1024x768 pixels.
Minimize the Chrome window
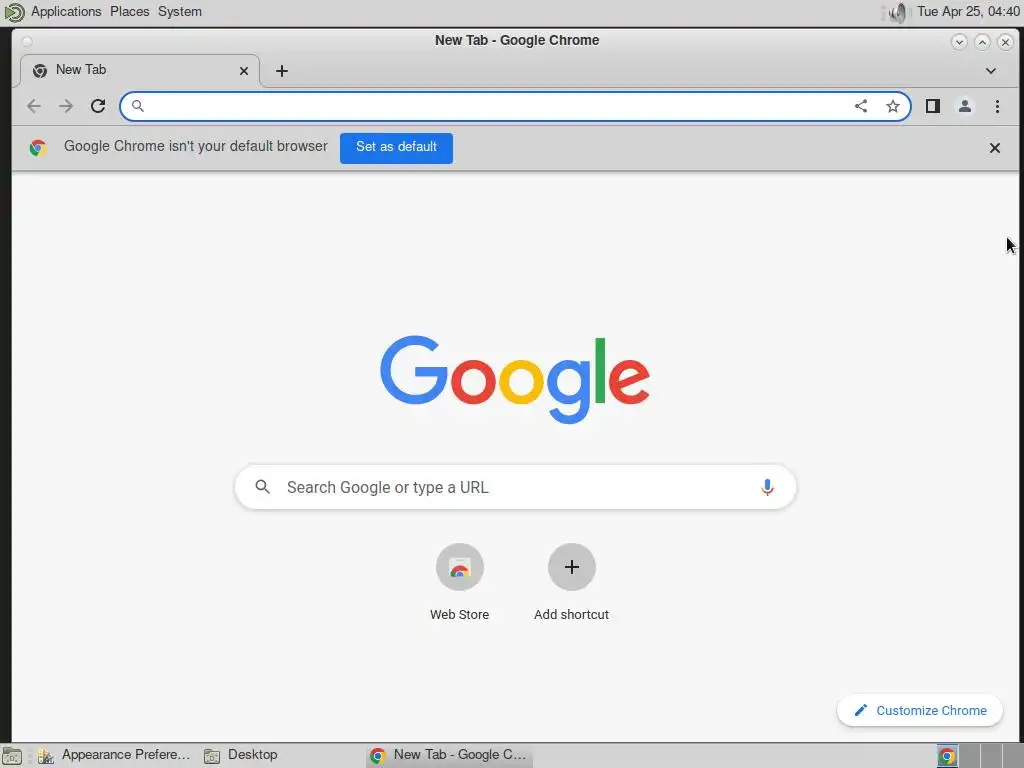coord(959,42)
